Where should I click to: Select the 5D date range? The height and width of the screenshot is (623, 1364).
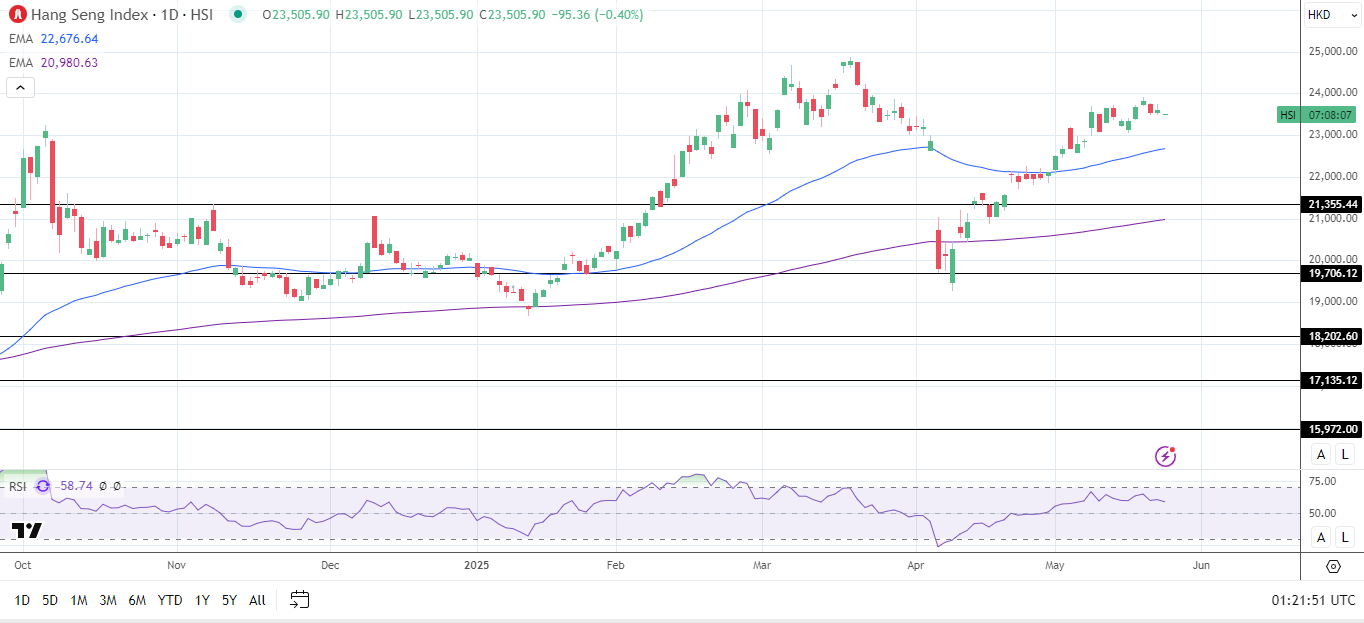pos(50,600)
